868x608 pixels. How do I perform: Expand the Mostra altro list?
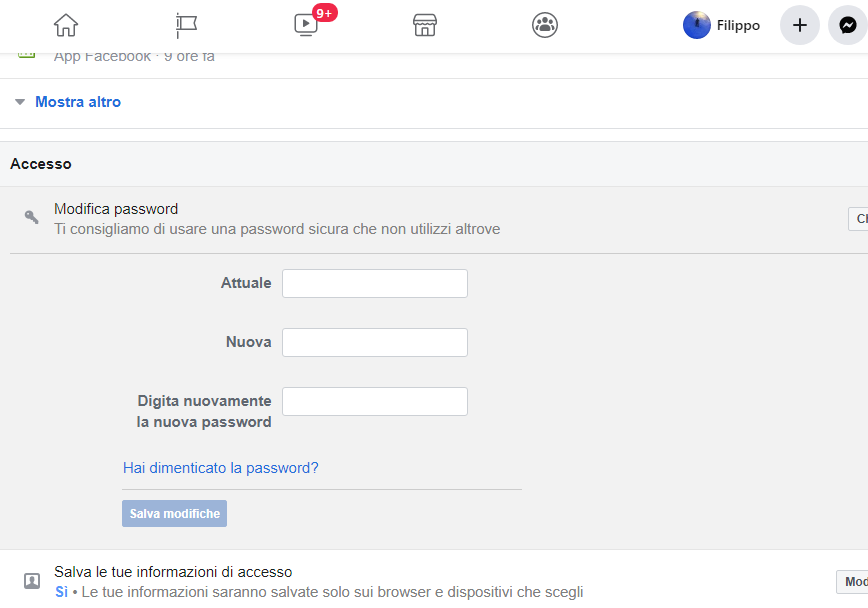click(x=78, y=102)
